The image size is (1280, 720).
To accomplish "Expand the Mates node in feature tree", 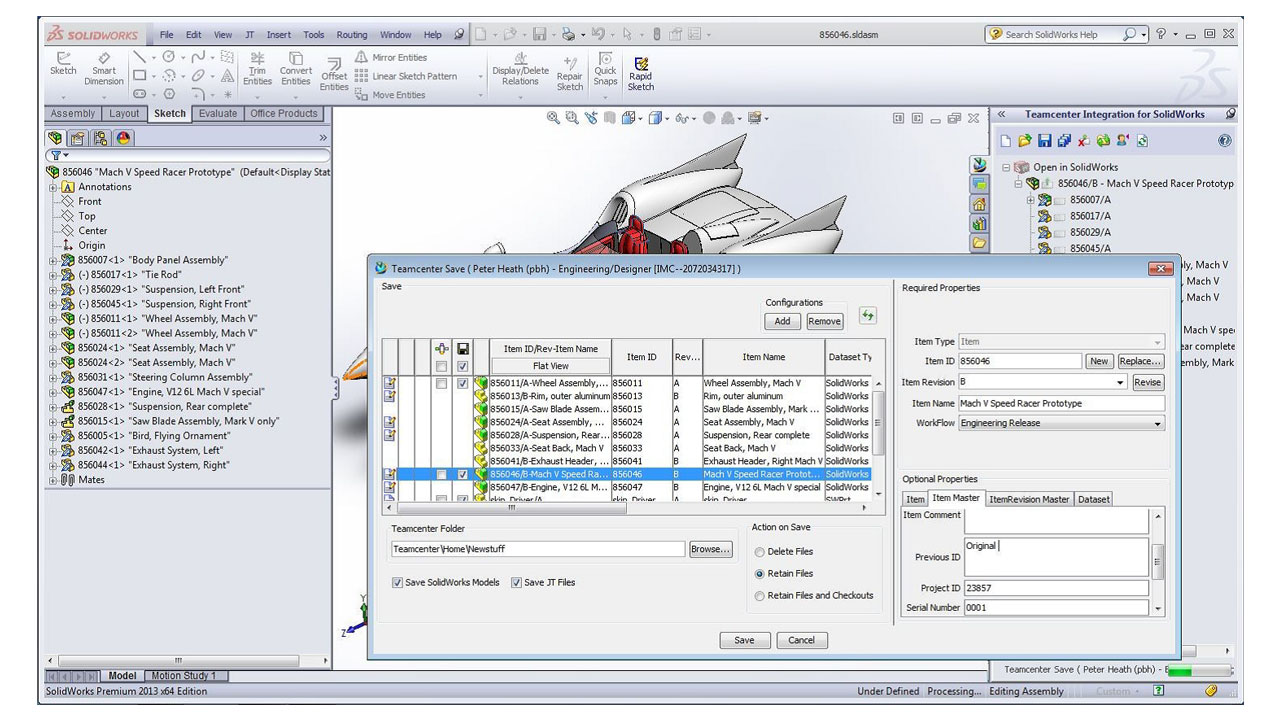I will pyautogui.click(x=53, y=479).
